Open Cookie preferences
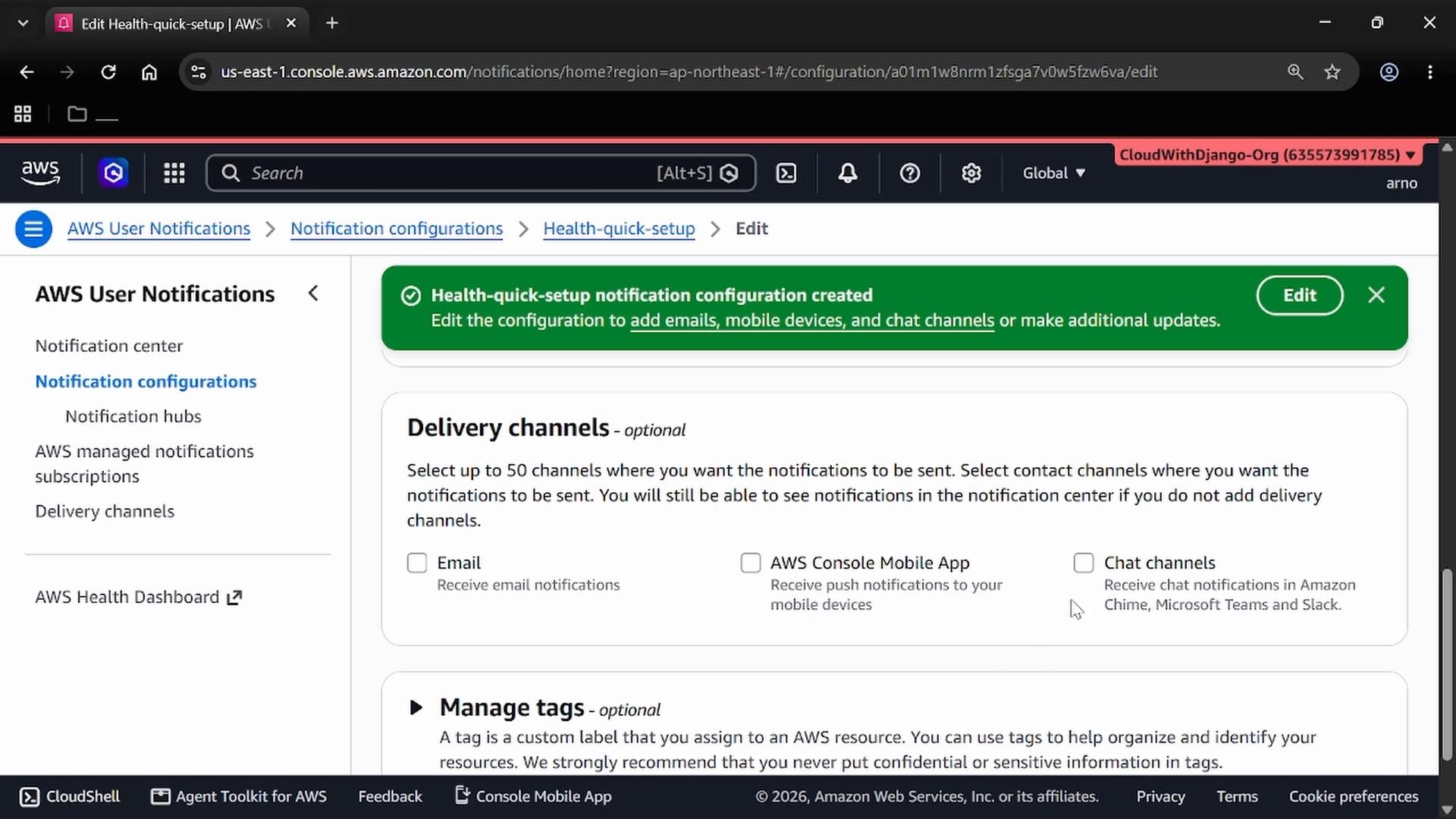Image resolution: width=1456 pixels, height=819 pixels. tap(1354, 796)
